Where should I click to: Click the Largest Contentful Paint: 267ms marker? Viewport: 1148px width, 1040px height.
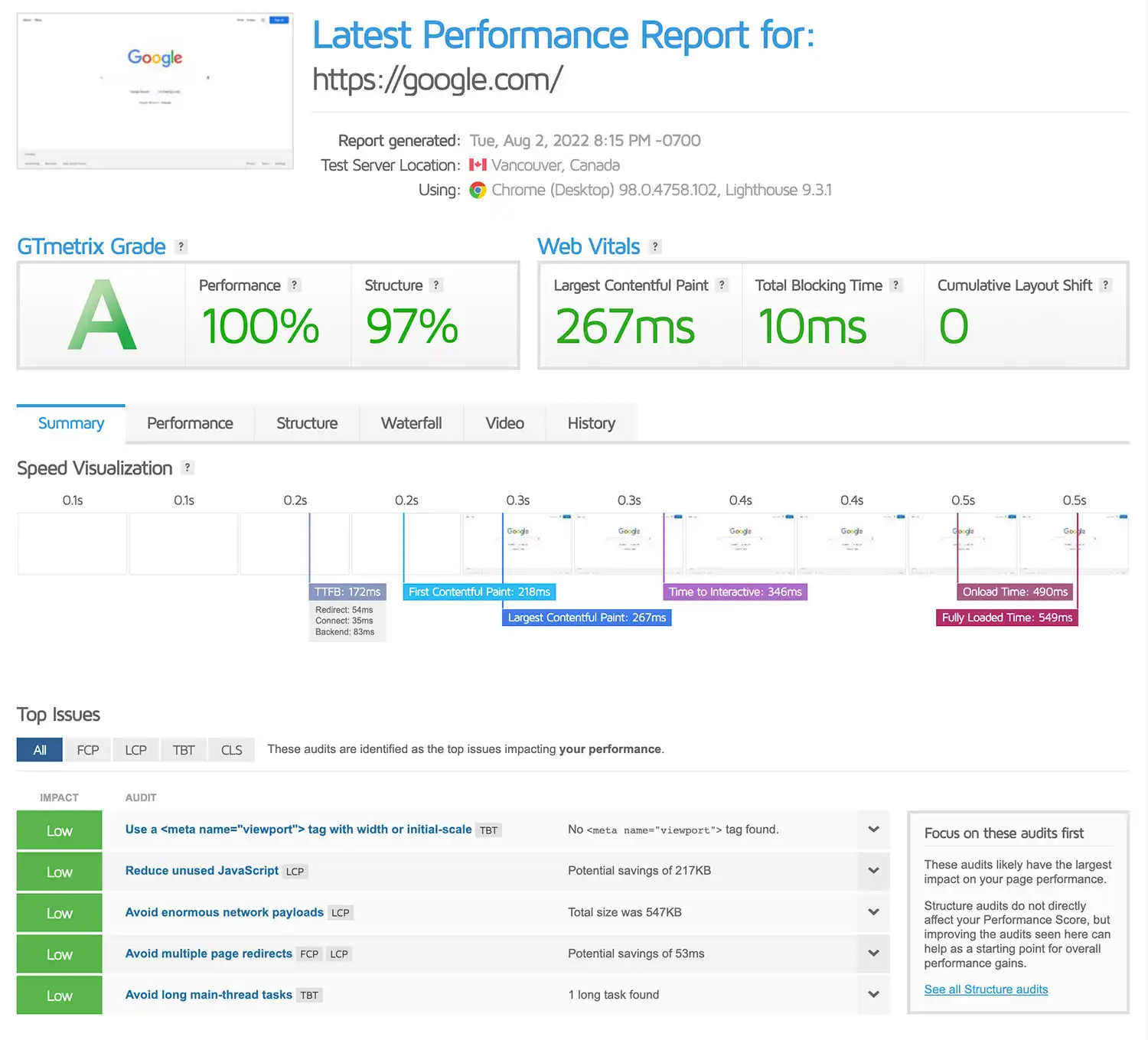pyautogui.click(x=587, y=618)
